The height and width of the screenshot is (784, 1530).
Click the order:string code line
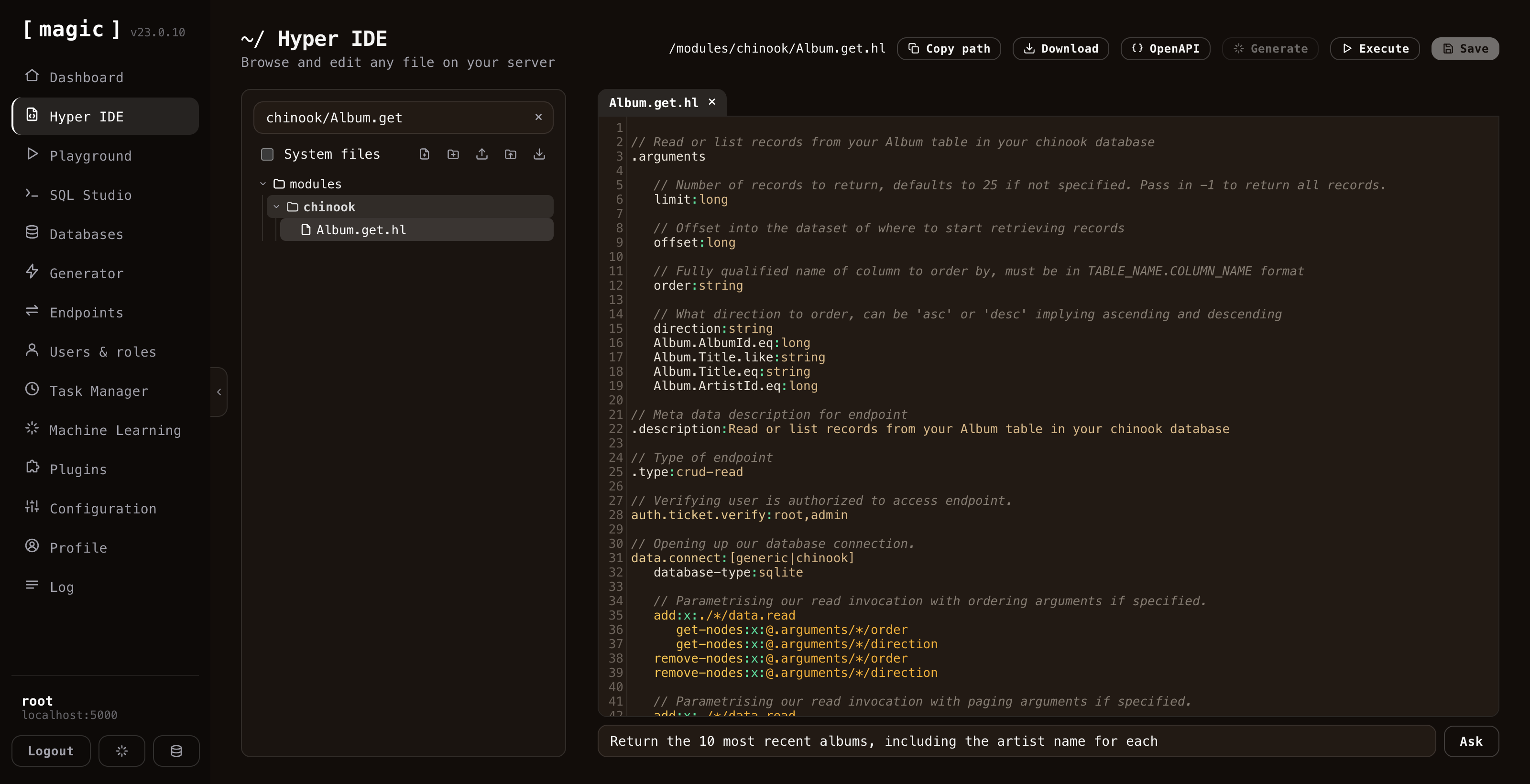[x=698, y=286]
